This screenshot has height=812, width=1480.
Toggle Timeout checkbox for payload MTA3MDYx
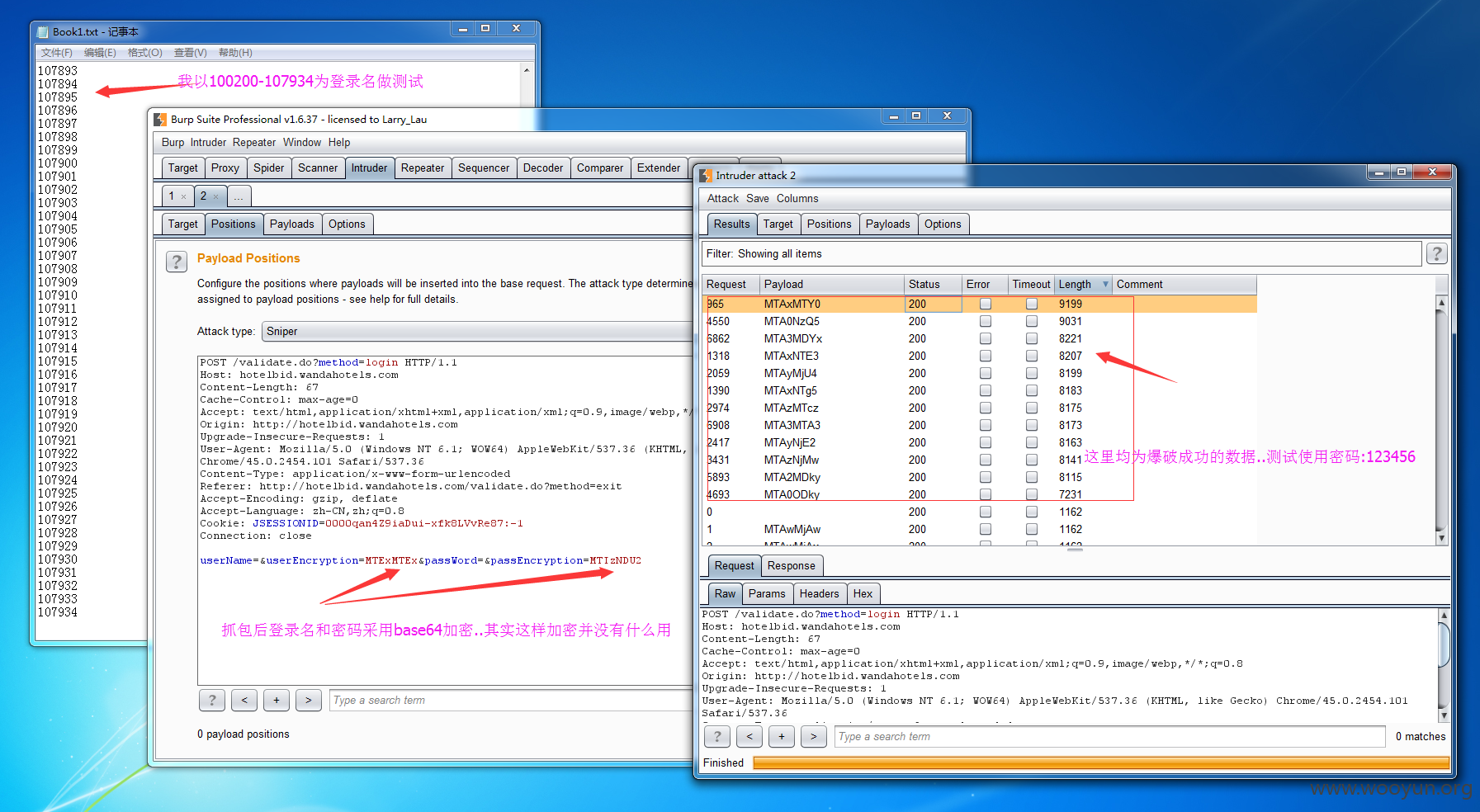tap(1032, 338)
